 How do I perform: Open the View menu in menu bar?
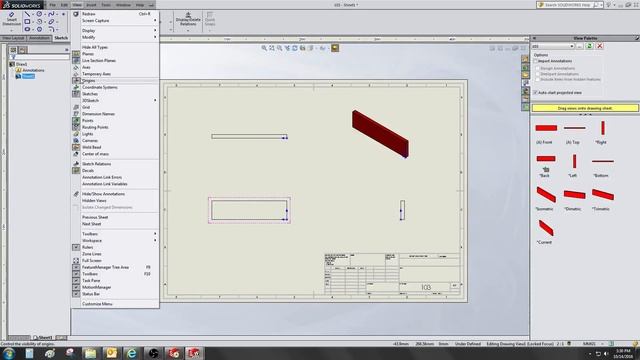(77, 5)
